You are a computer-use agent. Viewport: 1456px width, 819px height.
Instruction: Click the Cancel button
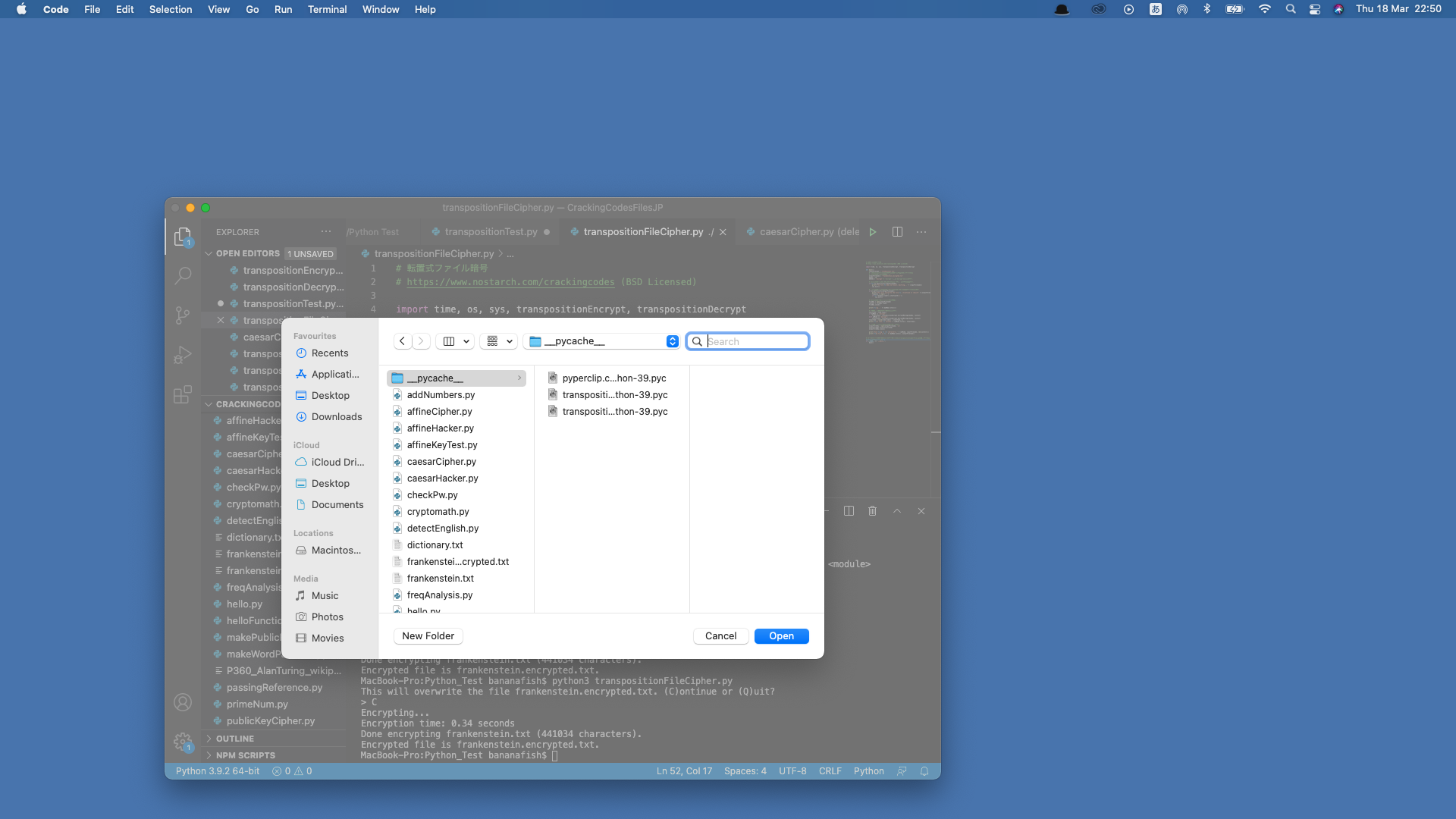point(720,636)
